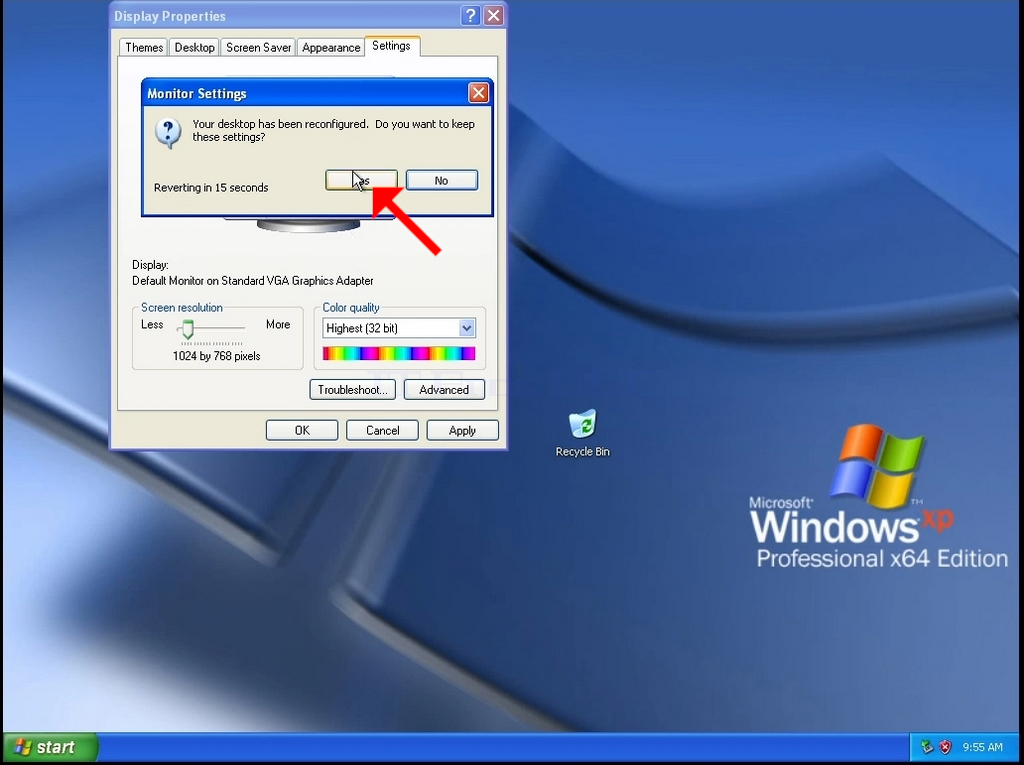Cancel the Display Properties dialog
The image size is (1024, 765).
tap(383, 431)
